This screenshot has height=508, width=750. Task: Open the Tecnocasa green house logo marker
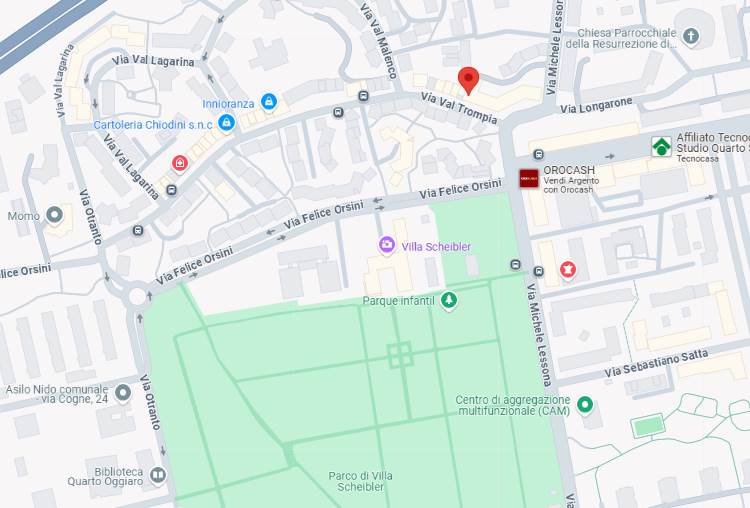click(x=662, y=146)
